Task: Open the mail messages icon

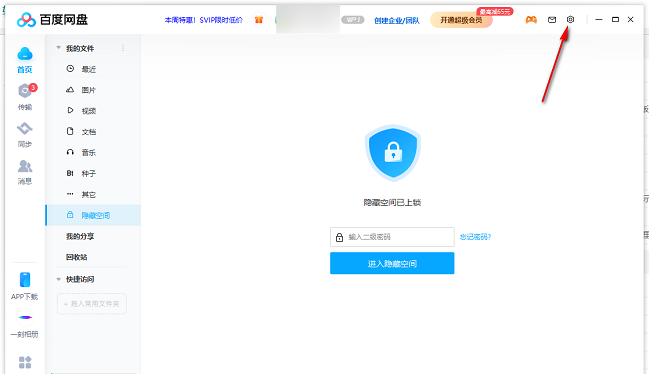Action: [x=552, y=19]
